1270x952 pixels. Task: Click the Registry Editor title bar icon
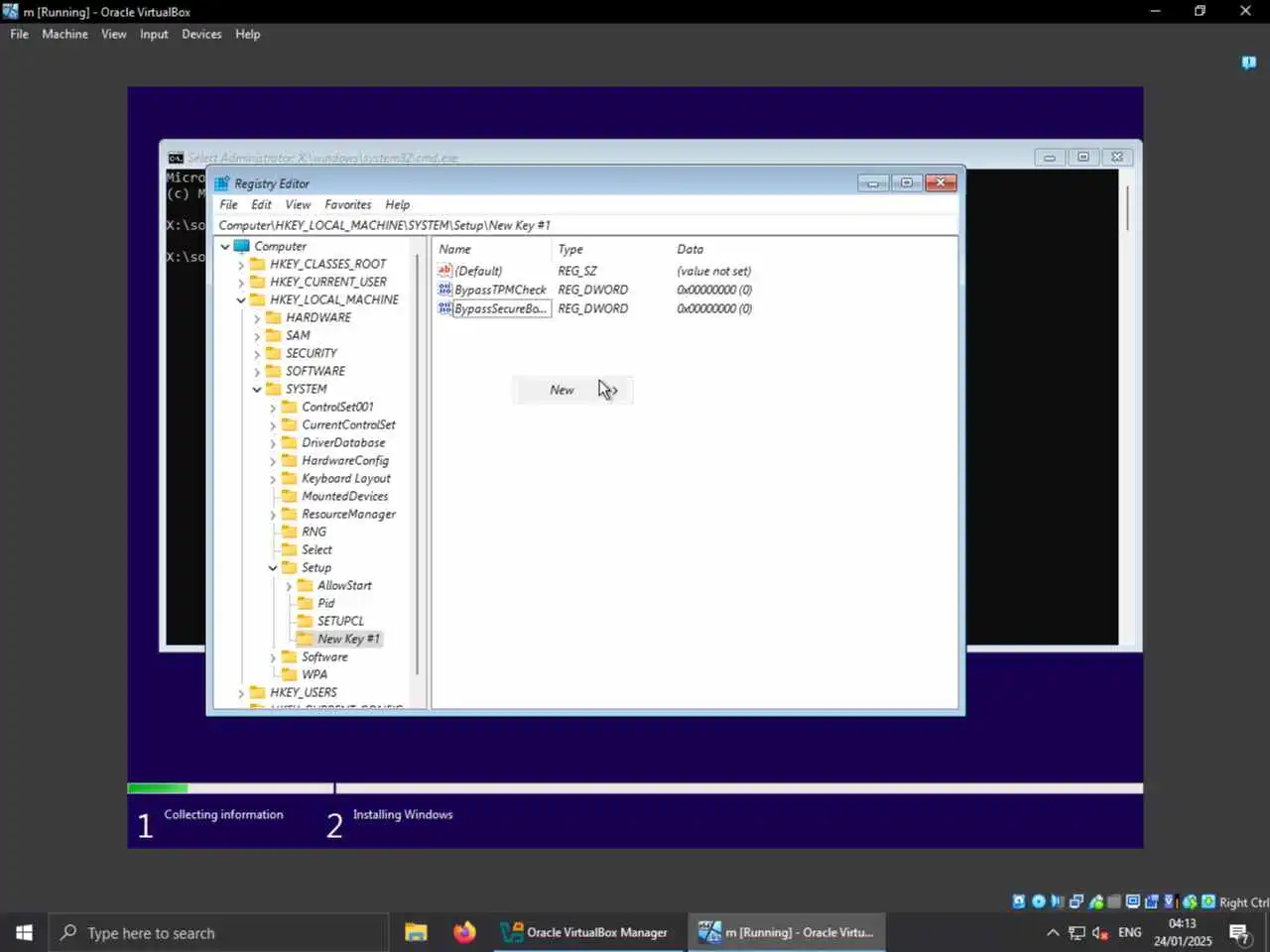pos(222,183)
